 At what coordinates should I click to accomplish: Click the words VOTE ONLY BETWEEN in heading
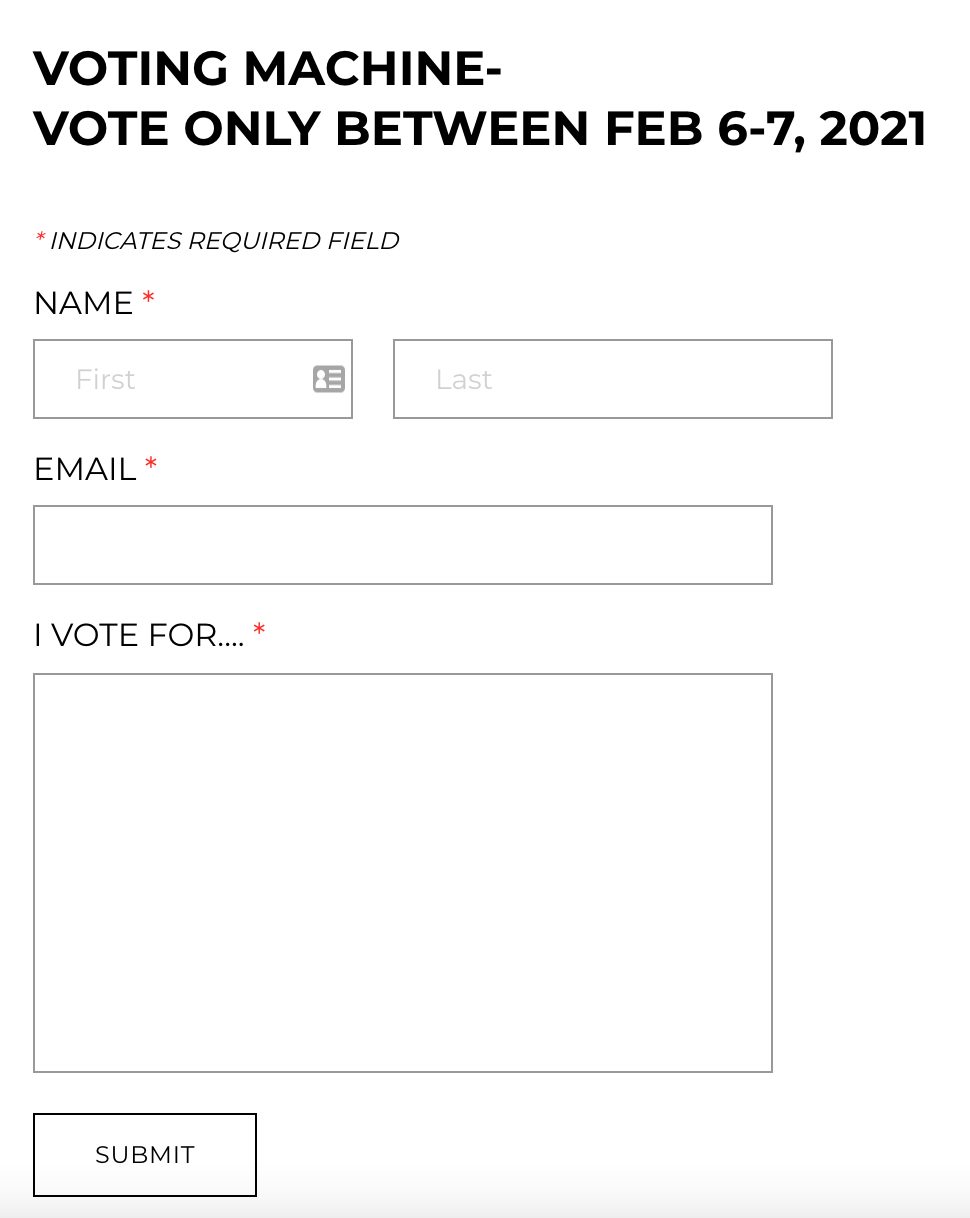tap(311, 129)
